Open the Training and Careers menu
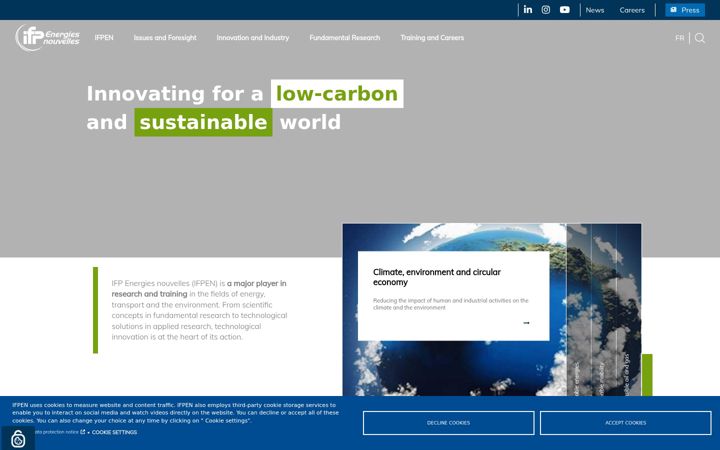The image size is (720, 450). pos(432,38)
